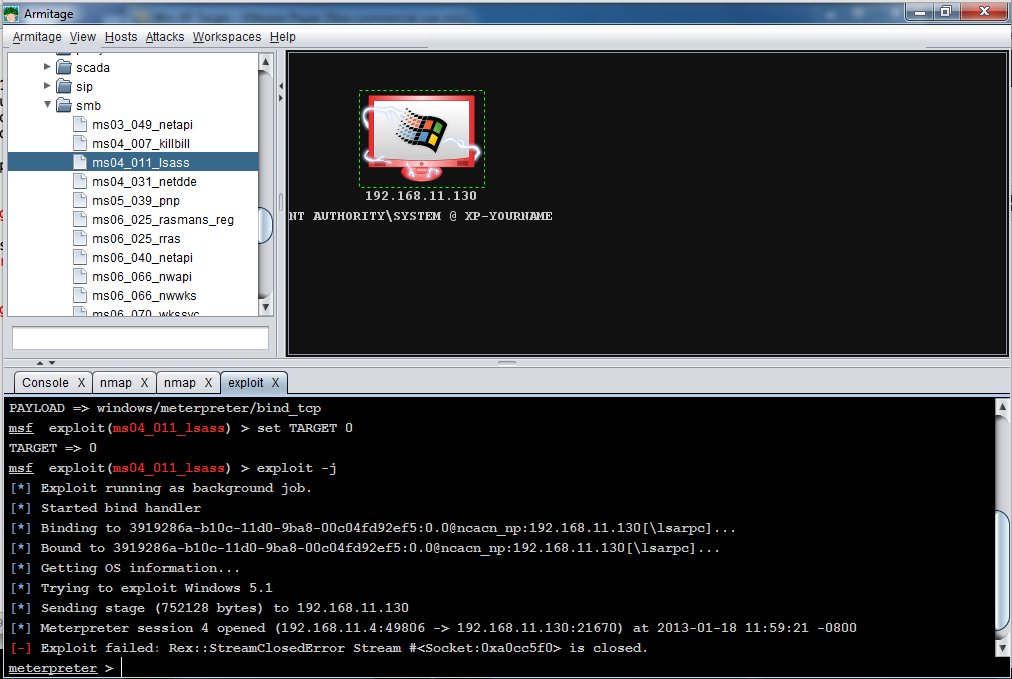Image resolution: width=1012 pixels, height=679 pixels.
Task: Click the 'Trying to exploit Windows 5.1' line
Action: coord(141,588)
